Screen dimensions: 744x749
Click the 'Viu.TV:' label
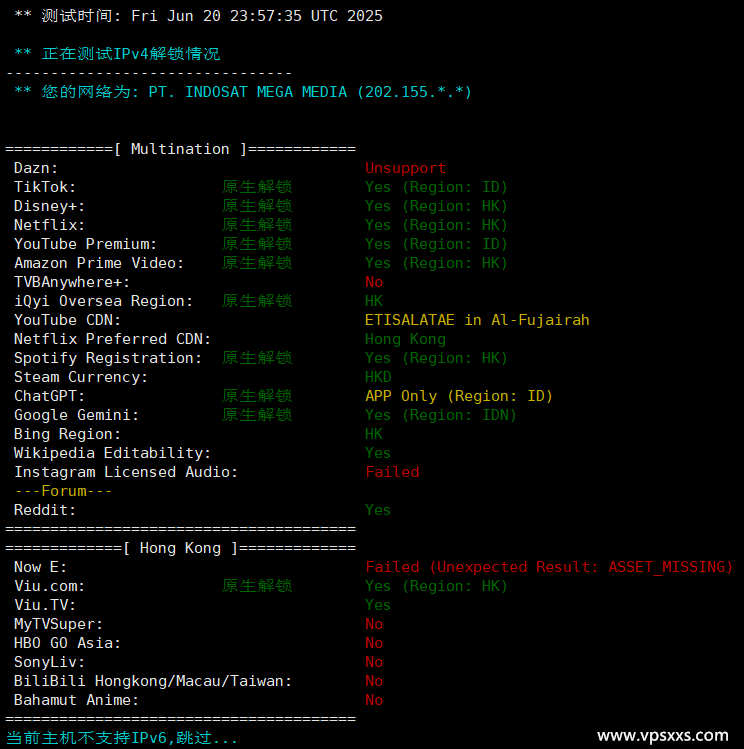coord(45,605)
